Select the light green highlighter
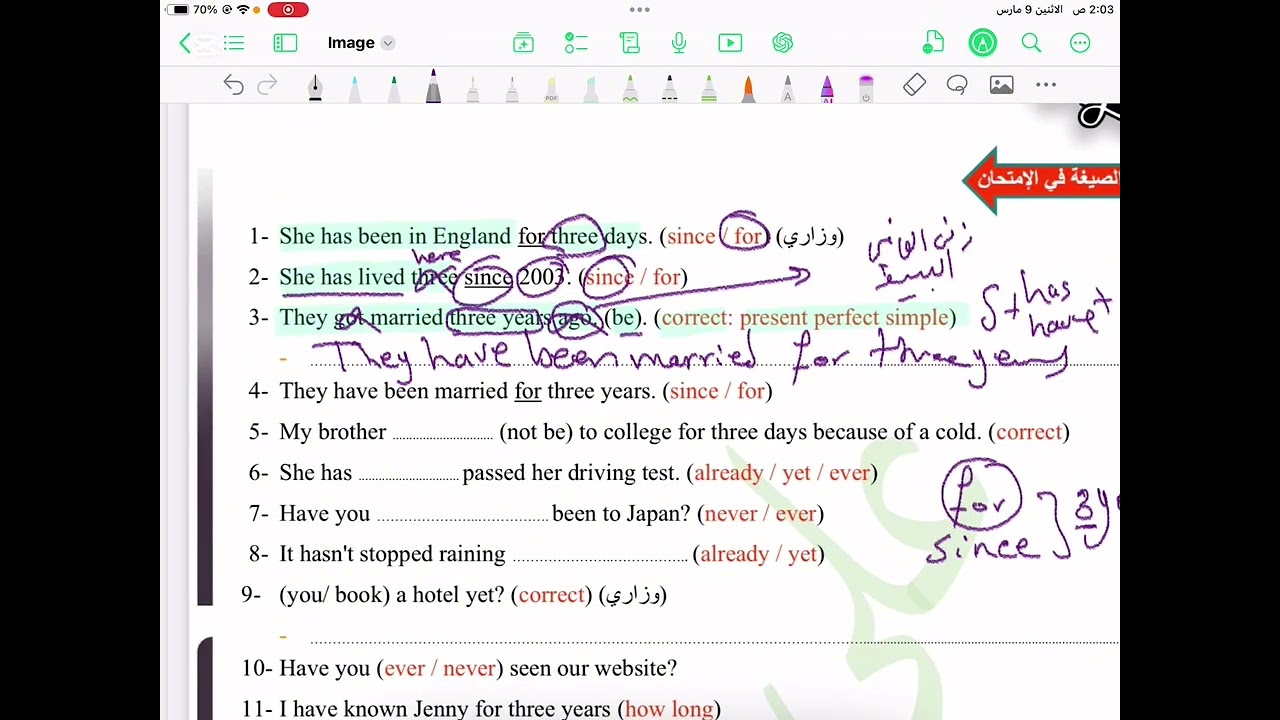This screenshot has height=720, width=1280. (591, 87)
